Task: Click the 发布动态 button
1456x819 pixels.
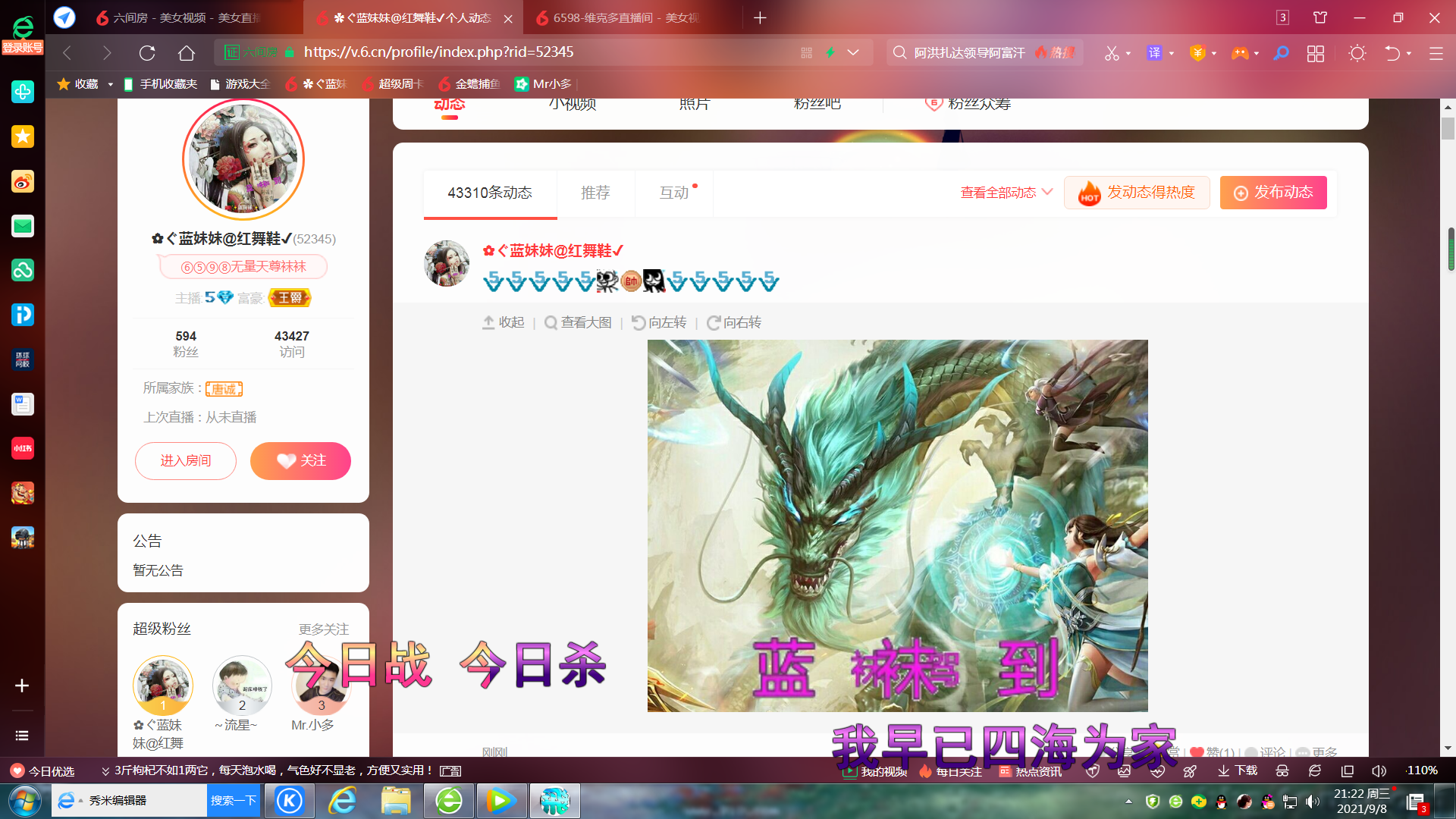Action: click(x=1273, y=193)
